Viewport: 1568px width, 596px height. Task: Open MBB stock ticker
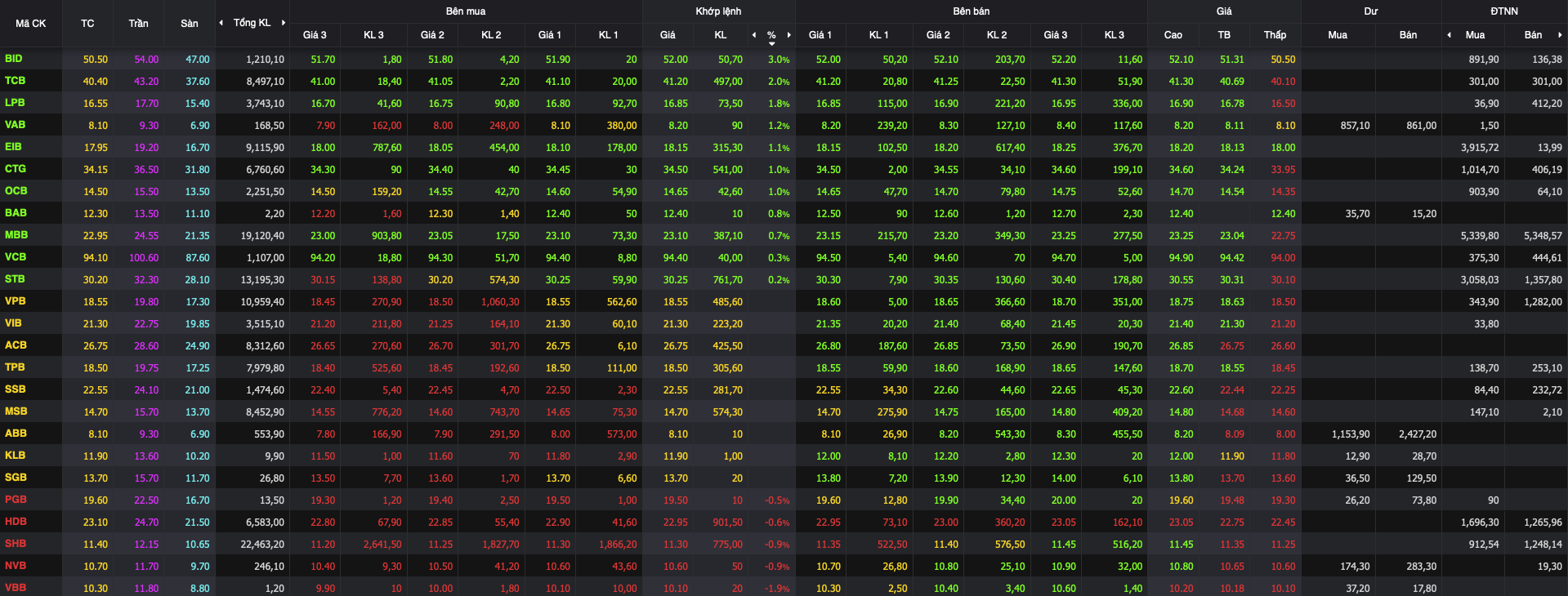tap(16, 235)
